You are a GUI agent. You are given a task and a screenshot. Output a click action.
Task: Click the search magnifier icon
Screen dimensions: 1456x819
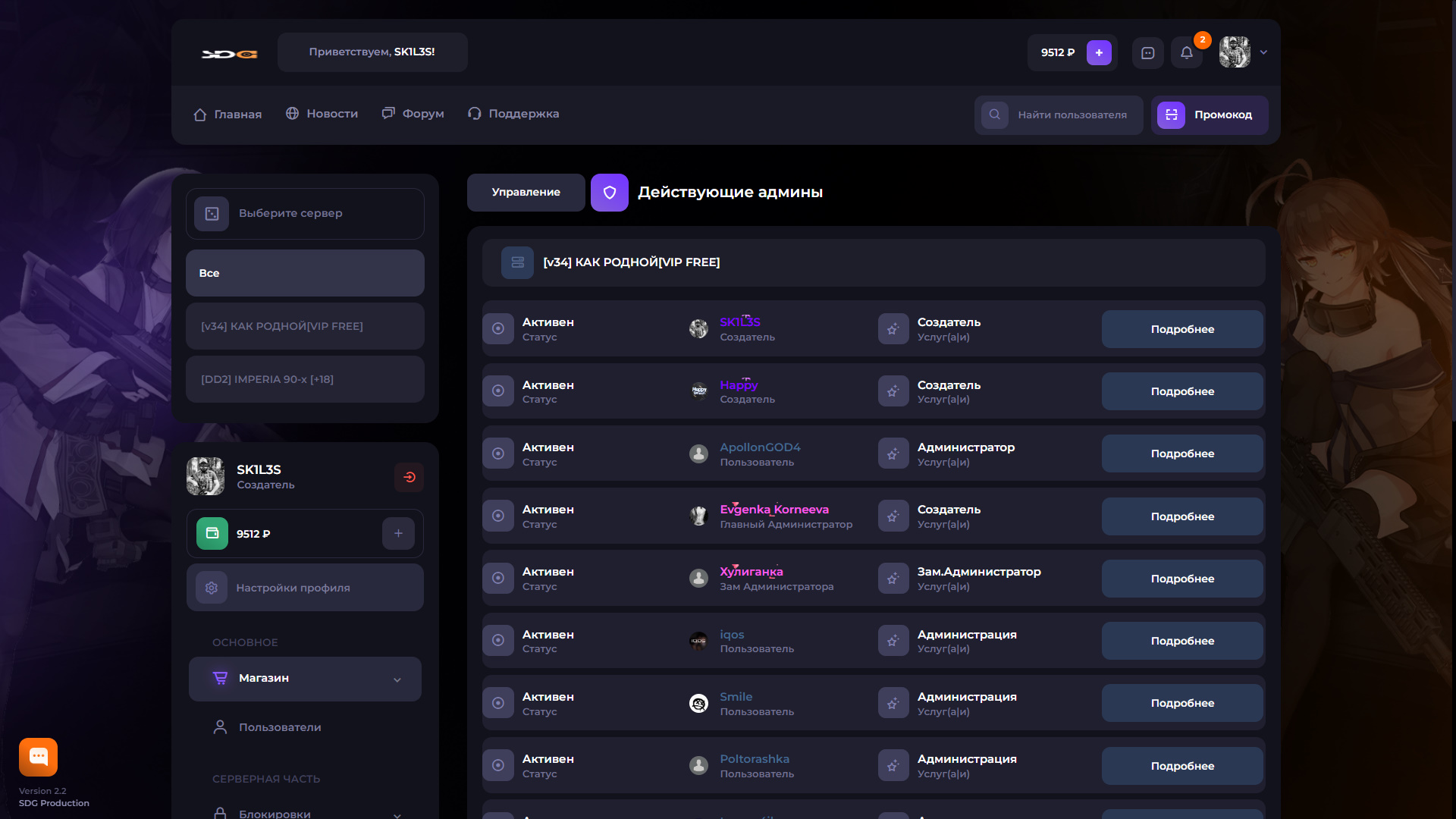click(995, 115)
